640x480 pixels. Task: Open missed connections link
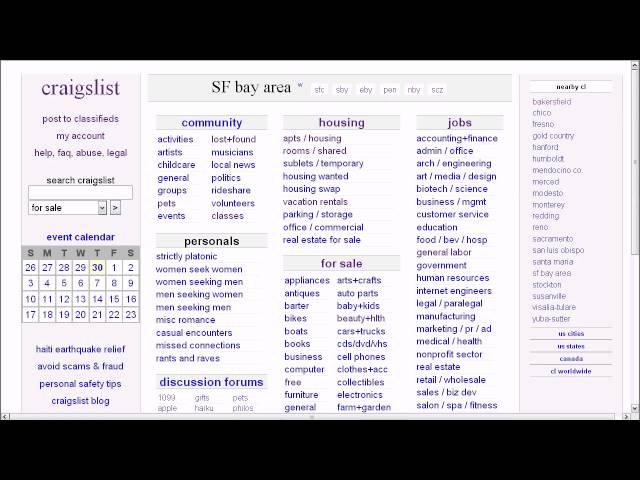[198, 345]
